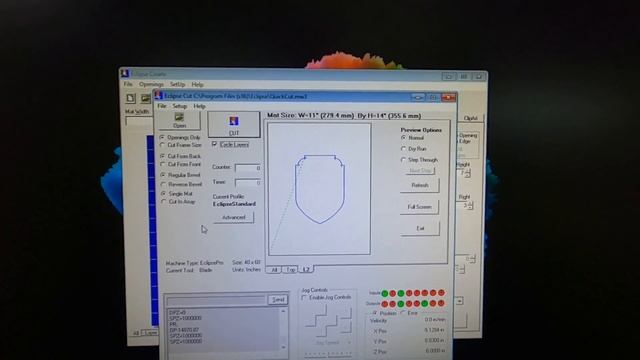Viewport: 640px width, 360px height.
Task: Switch to the L2 layer tab
Action: pyautogui.click(x=307, y=269)
